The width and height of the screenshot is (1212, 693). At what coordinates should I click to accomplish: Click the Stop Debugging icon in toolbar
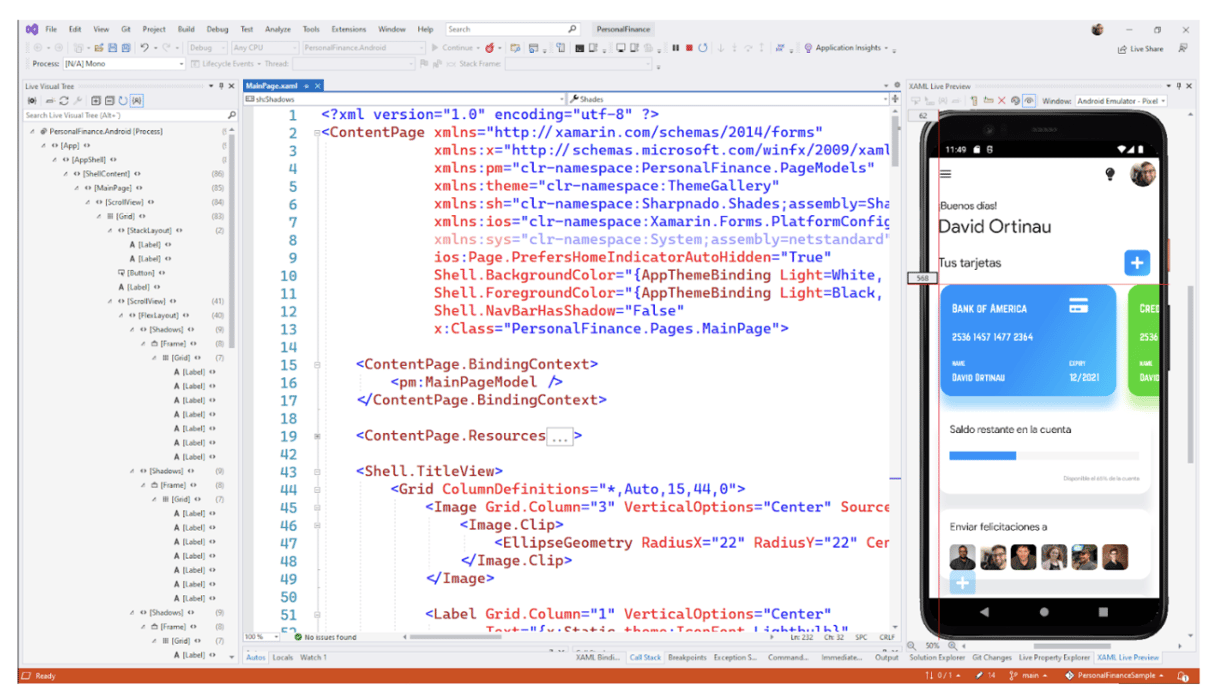point(688,47)
